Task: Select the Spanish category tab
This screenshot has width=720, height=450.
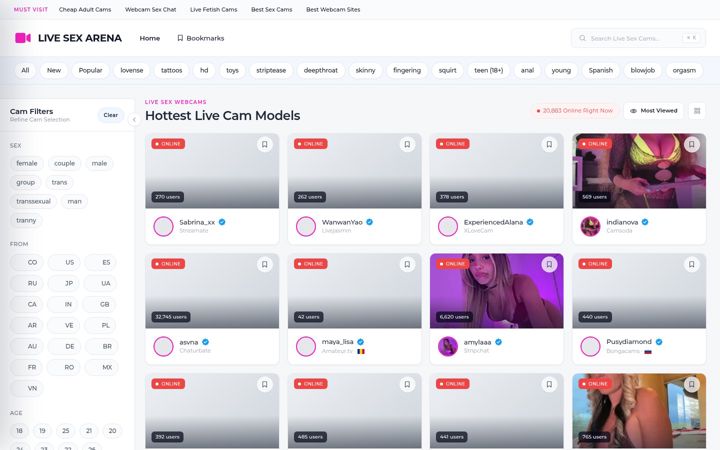Action: pyautogui.click(x=601, y=70)
